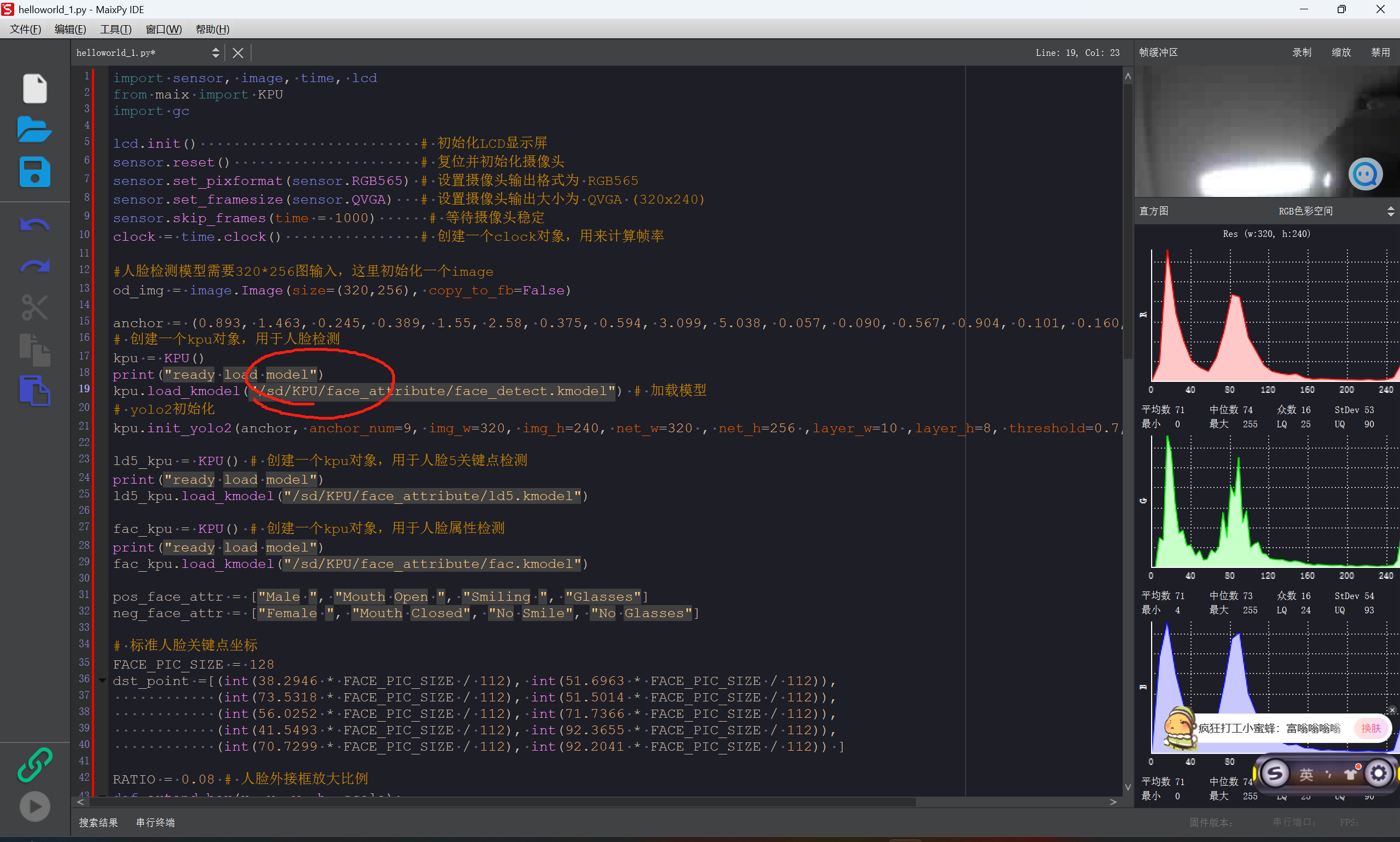The width and height of the screenshot is (1400, 842).
Task: Click the scissors Cut icon
Action: click(x=34, y=307)
